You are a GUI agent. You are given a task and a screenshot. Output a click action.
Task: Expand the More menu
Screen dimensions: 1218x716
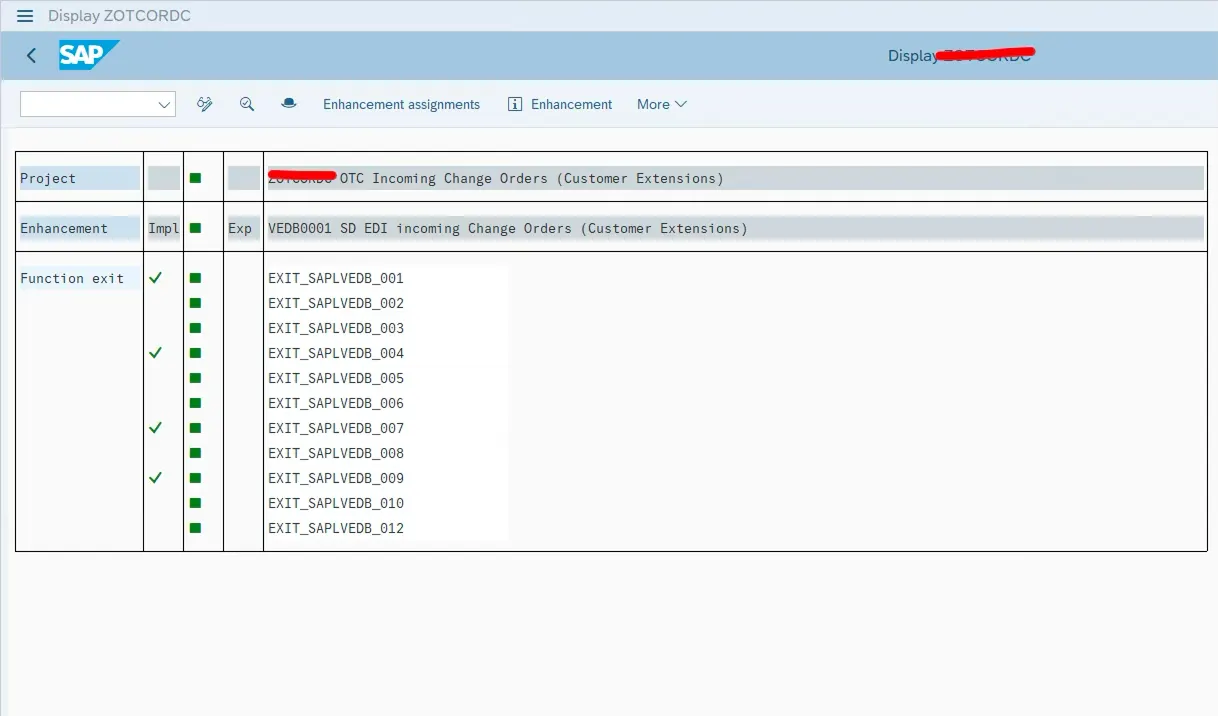pos(661,104)
